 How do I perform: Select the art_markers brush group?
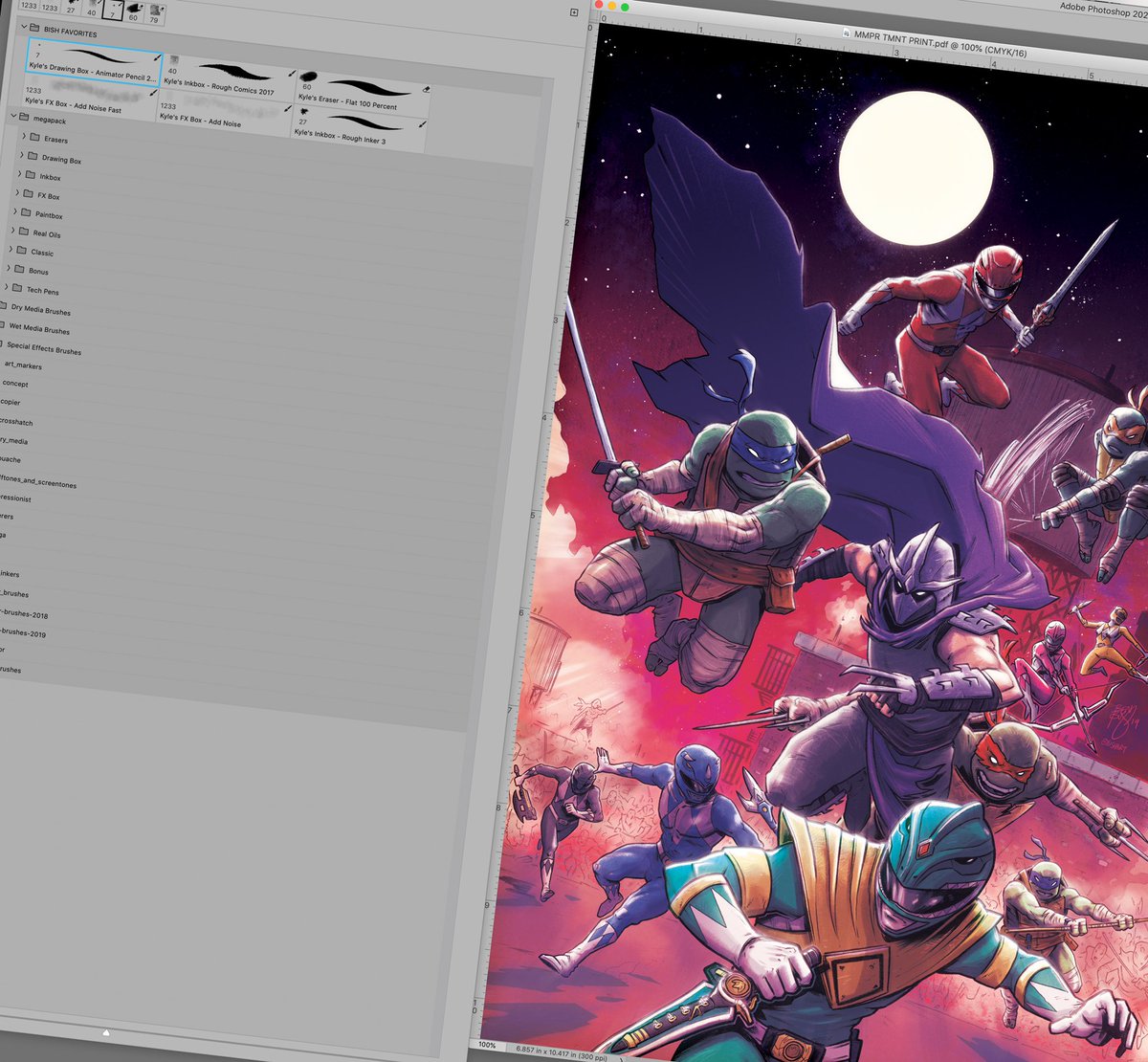coord(23,365)
